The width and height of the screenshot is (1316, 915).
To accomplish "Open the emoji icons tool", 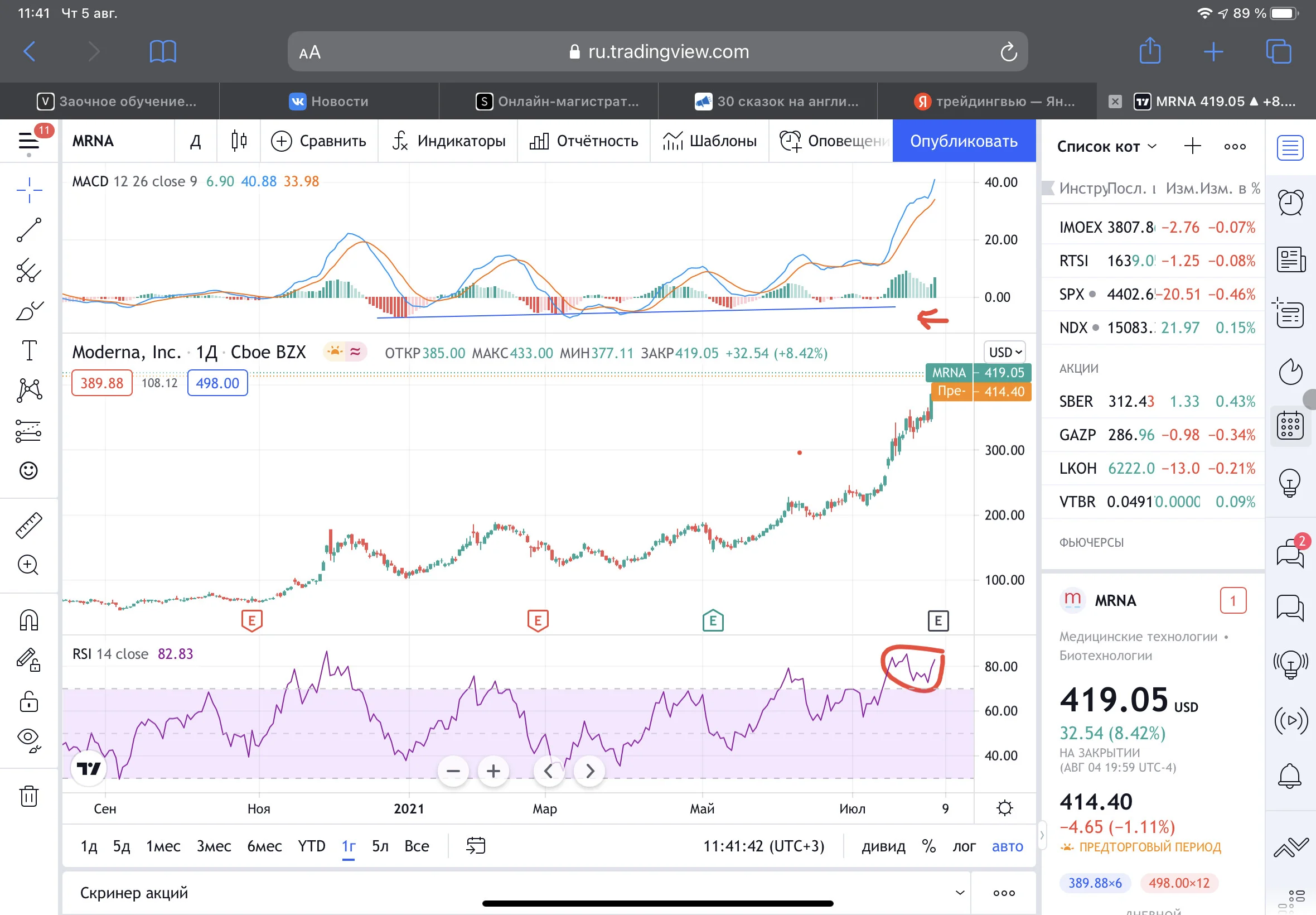I will coord(28,471).
